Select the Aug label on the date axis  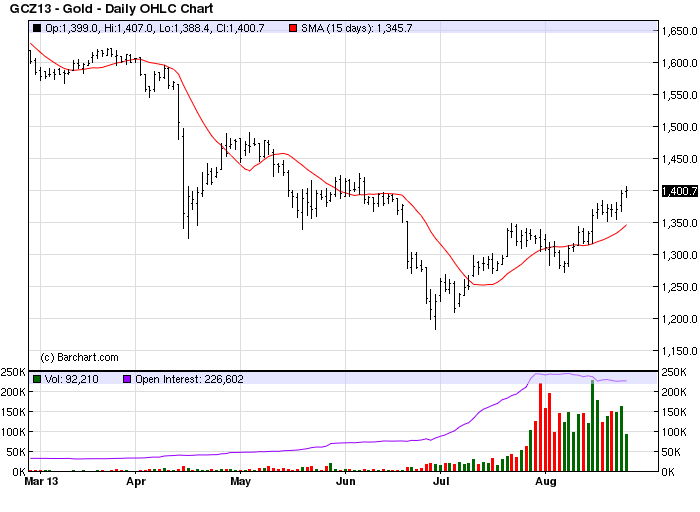546,481
